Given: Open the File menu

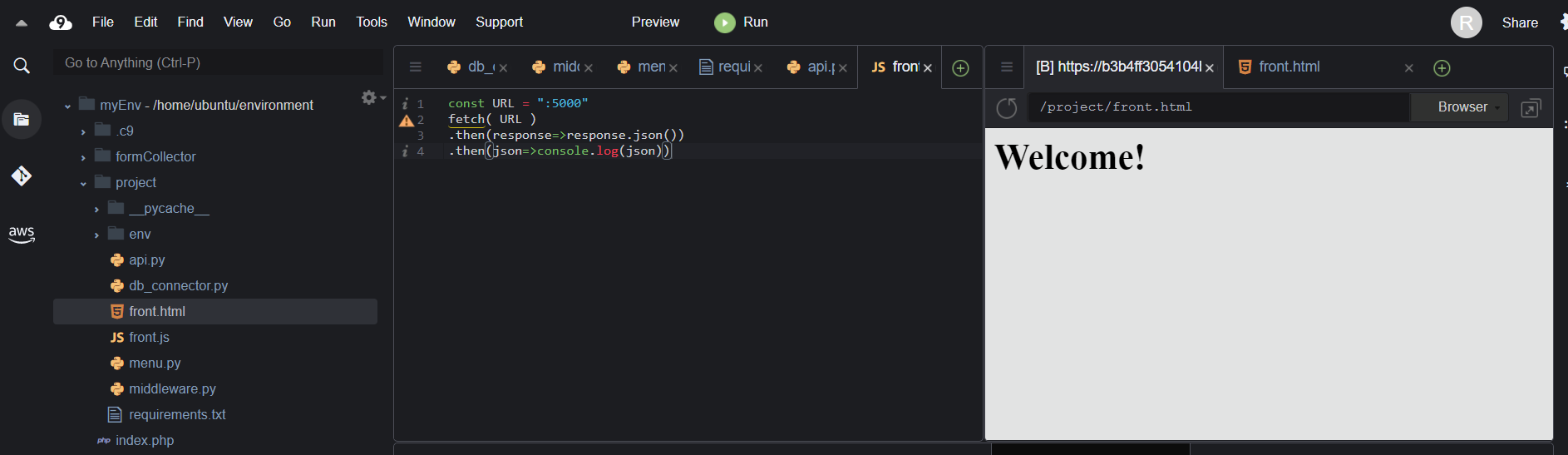Looking at the screenshot, I should 103,22.
